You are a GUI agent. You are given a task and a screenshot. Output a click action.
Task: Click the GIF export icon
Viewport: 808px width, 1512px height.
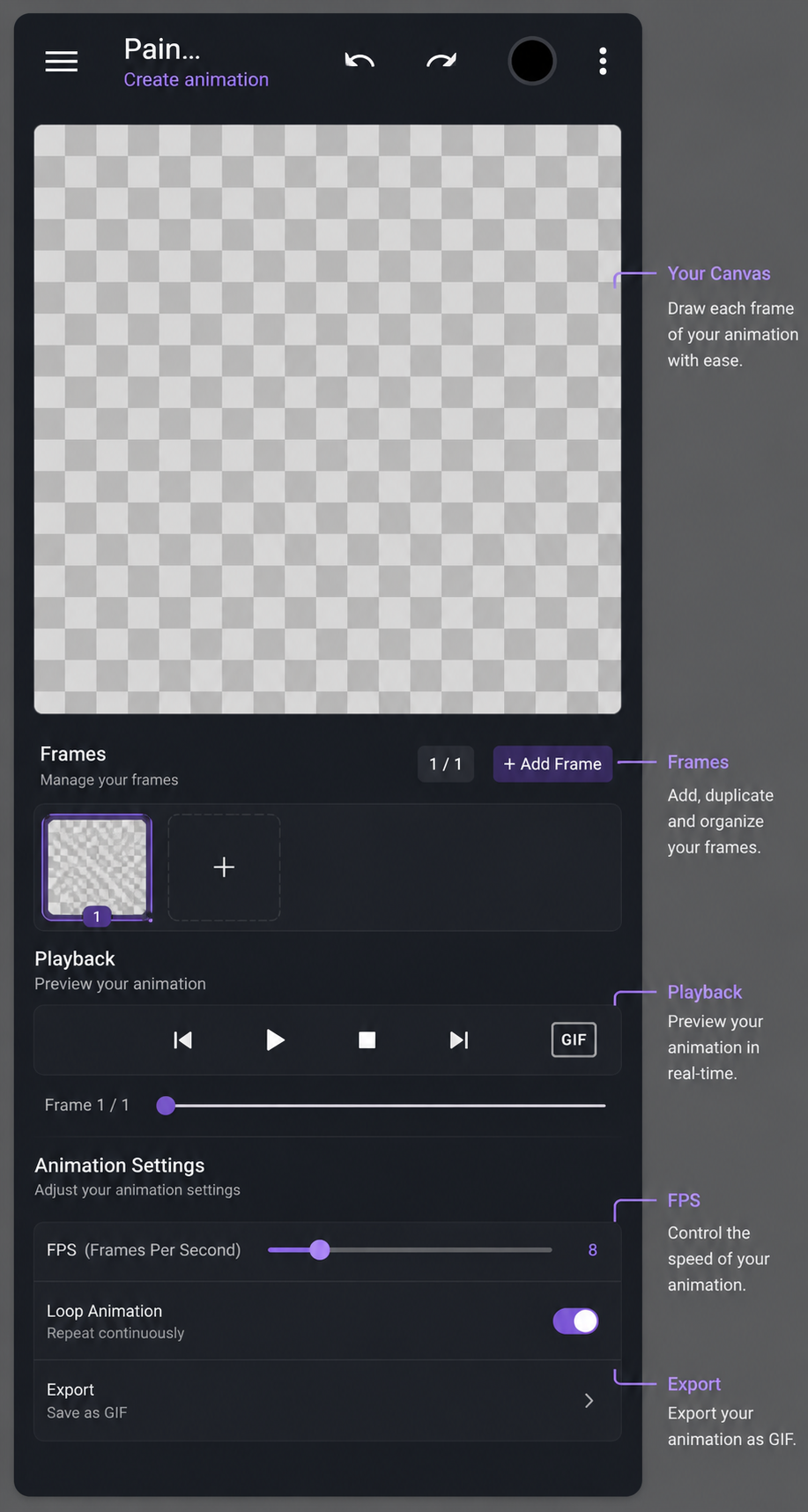[574, 1039]
